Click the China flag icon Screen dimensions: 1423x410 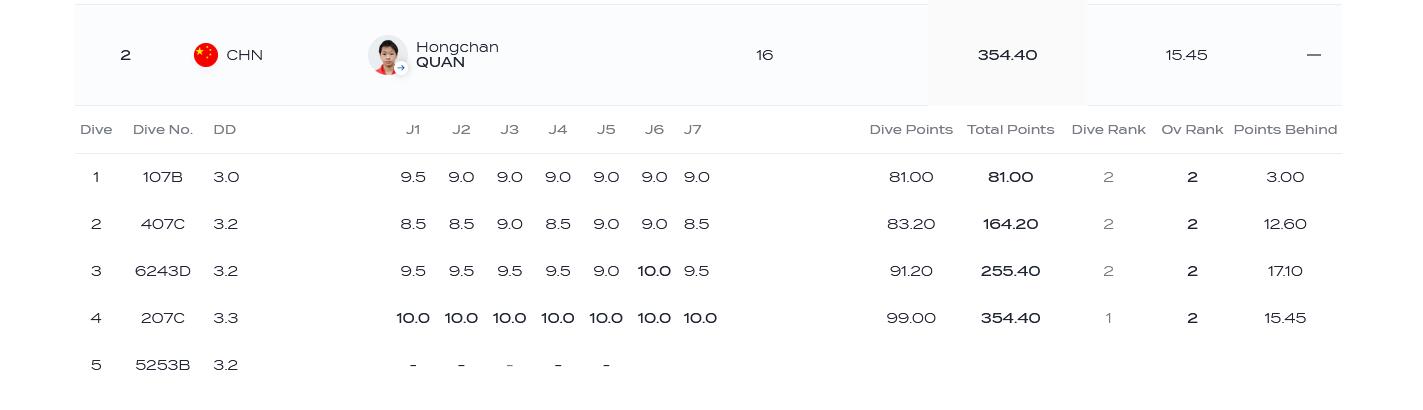206,55
